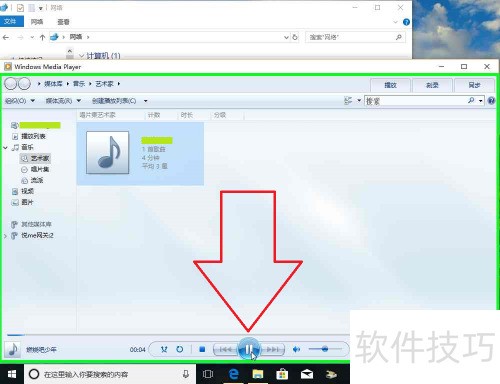Screen dimensions: 500x384
Task: Mute the player volume
Action: [x=296, y=349]
